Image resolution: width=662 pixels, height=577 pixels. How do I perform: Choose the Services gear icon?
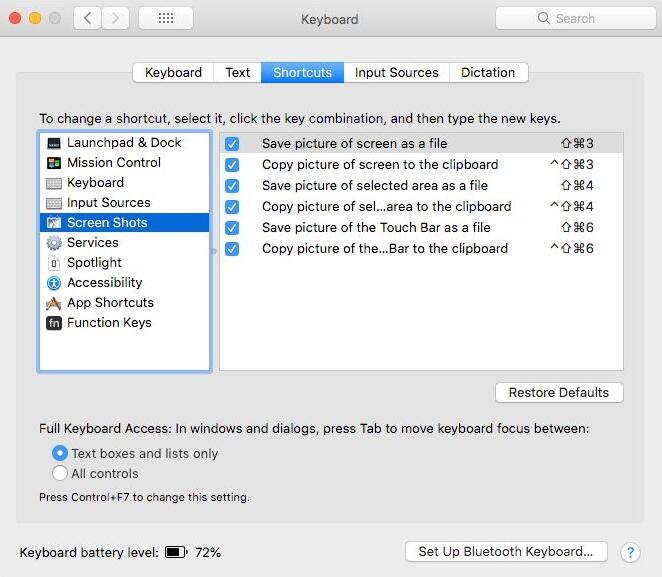pos(54,243)
